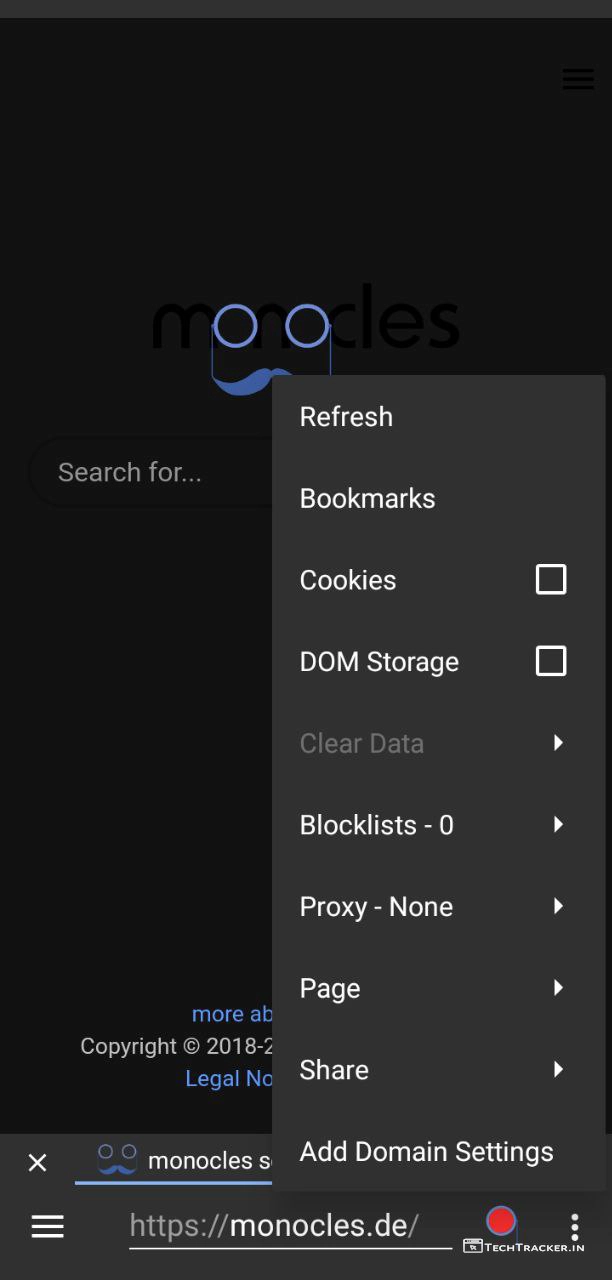Viewport: 612px width, 1280px height.
Task: Expand the Blocklists submenu arrow
Action: coord(558,825)
